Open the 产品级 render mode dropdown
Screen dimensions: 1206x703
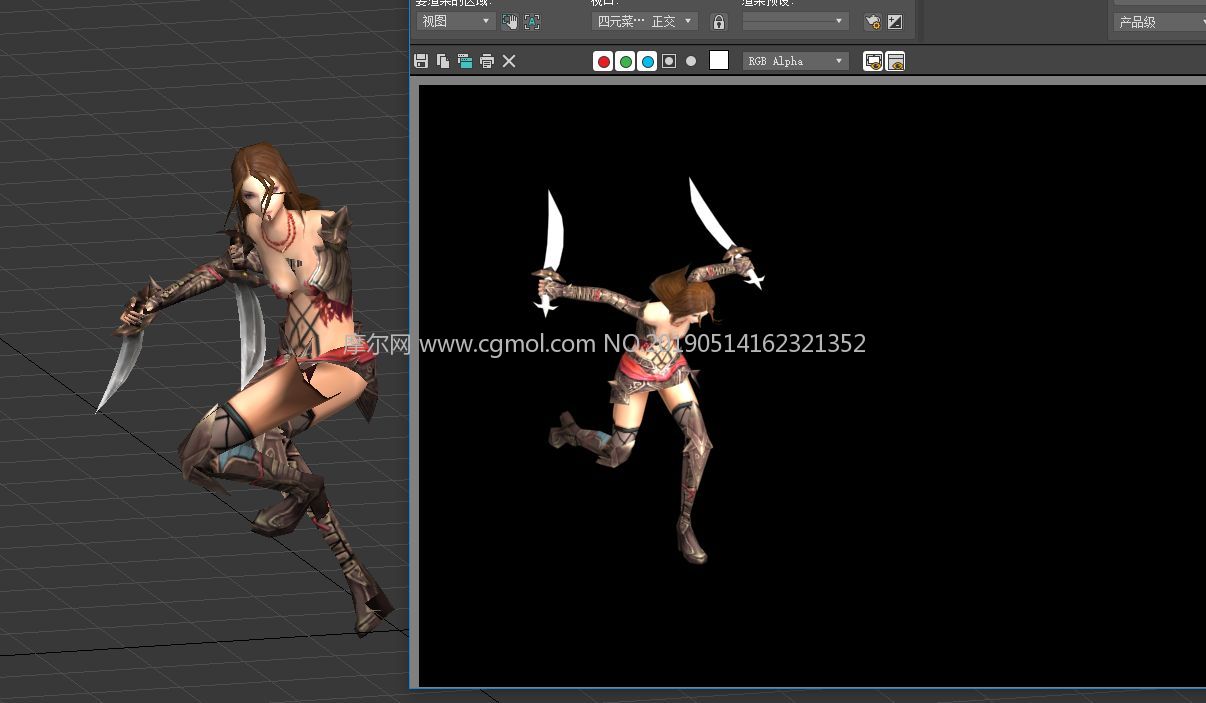coord(1158,22)
